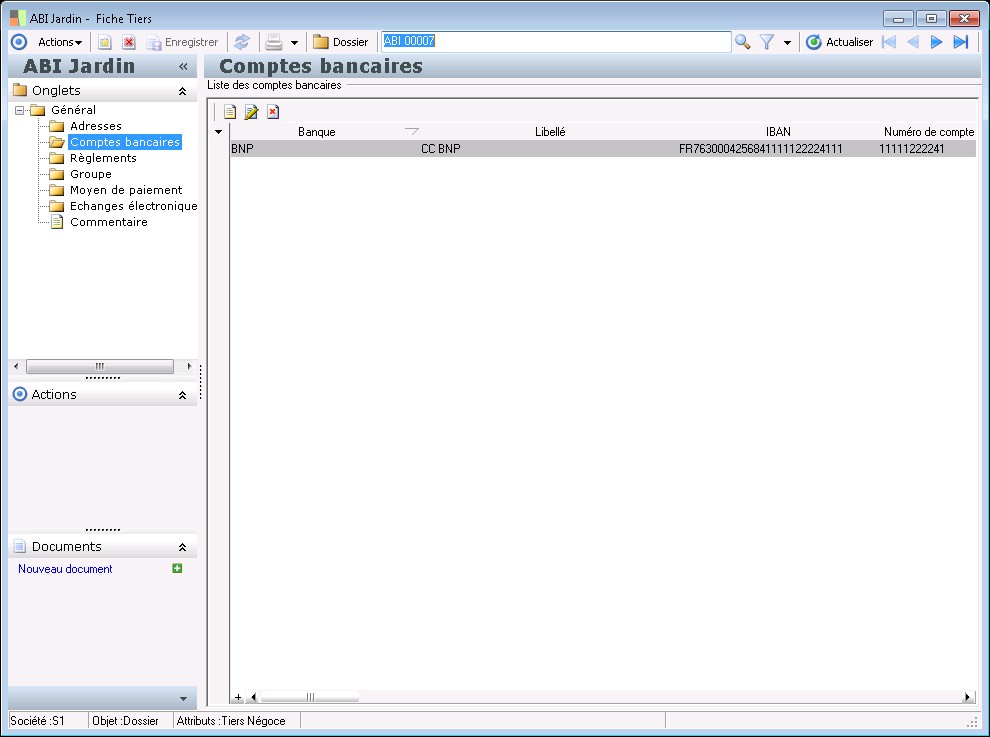Open the Groupe tab

click(x=90, y=174)
